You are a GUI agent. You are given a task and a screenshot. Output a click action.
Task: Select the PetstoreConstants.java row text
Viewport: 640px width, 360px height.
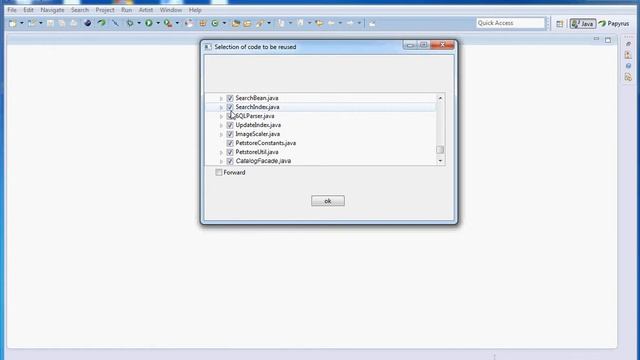tap(266, 143)
